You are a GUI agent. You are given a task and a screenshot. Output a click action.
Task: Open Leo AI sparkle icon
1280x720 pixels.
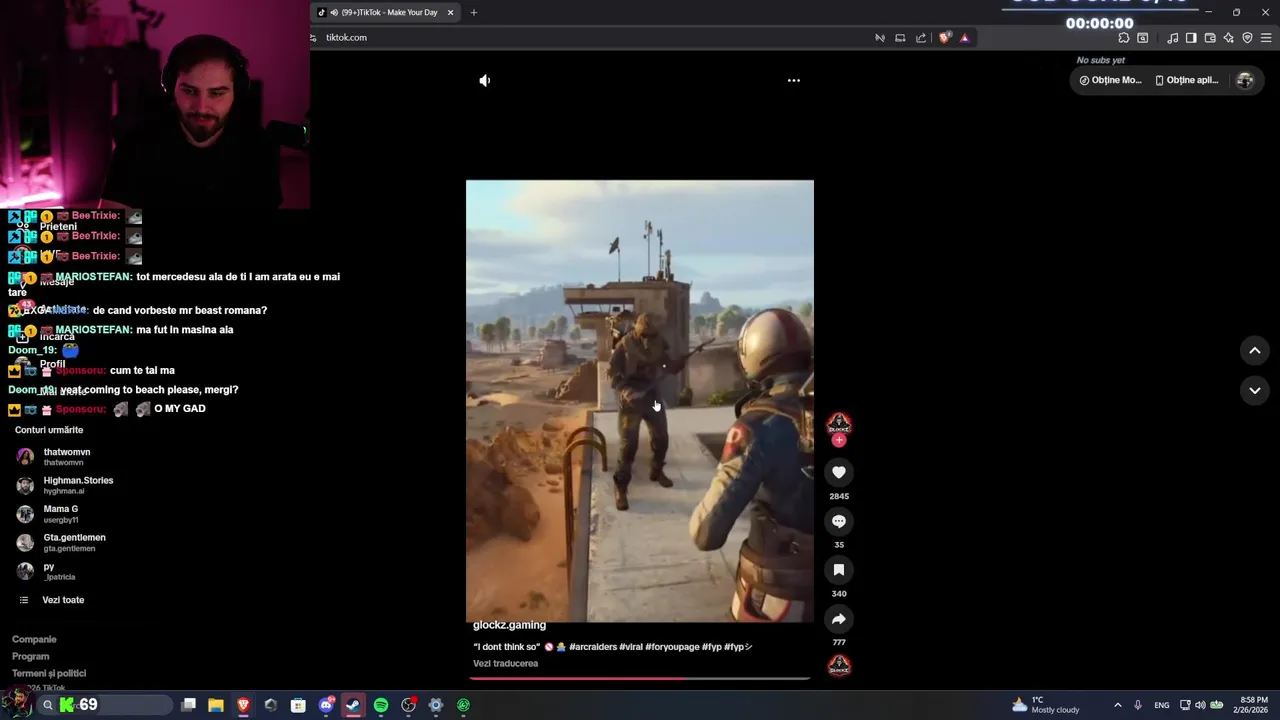1229,38
